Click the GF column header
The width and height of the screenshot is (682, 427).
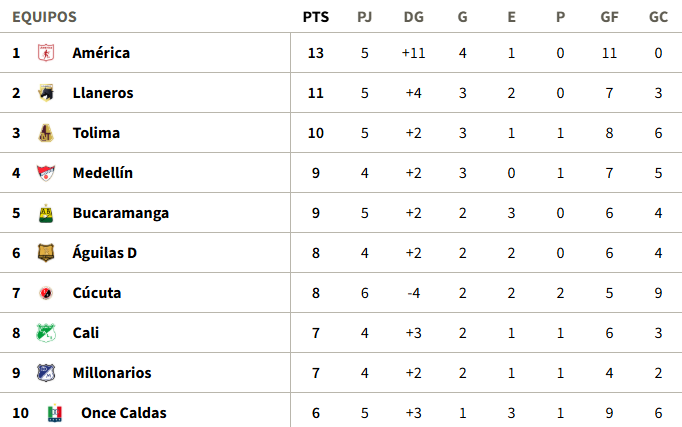609,17
